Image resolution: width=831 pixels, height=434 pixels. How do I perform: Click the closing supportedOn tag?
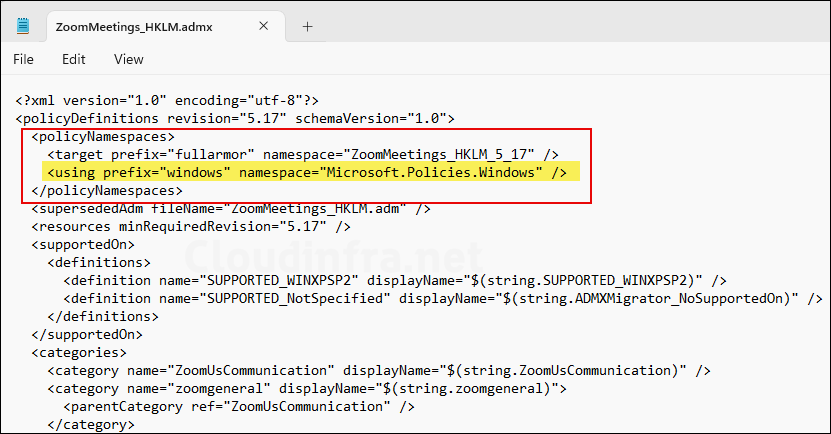[x=87, y=335]
